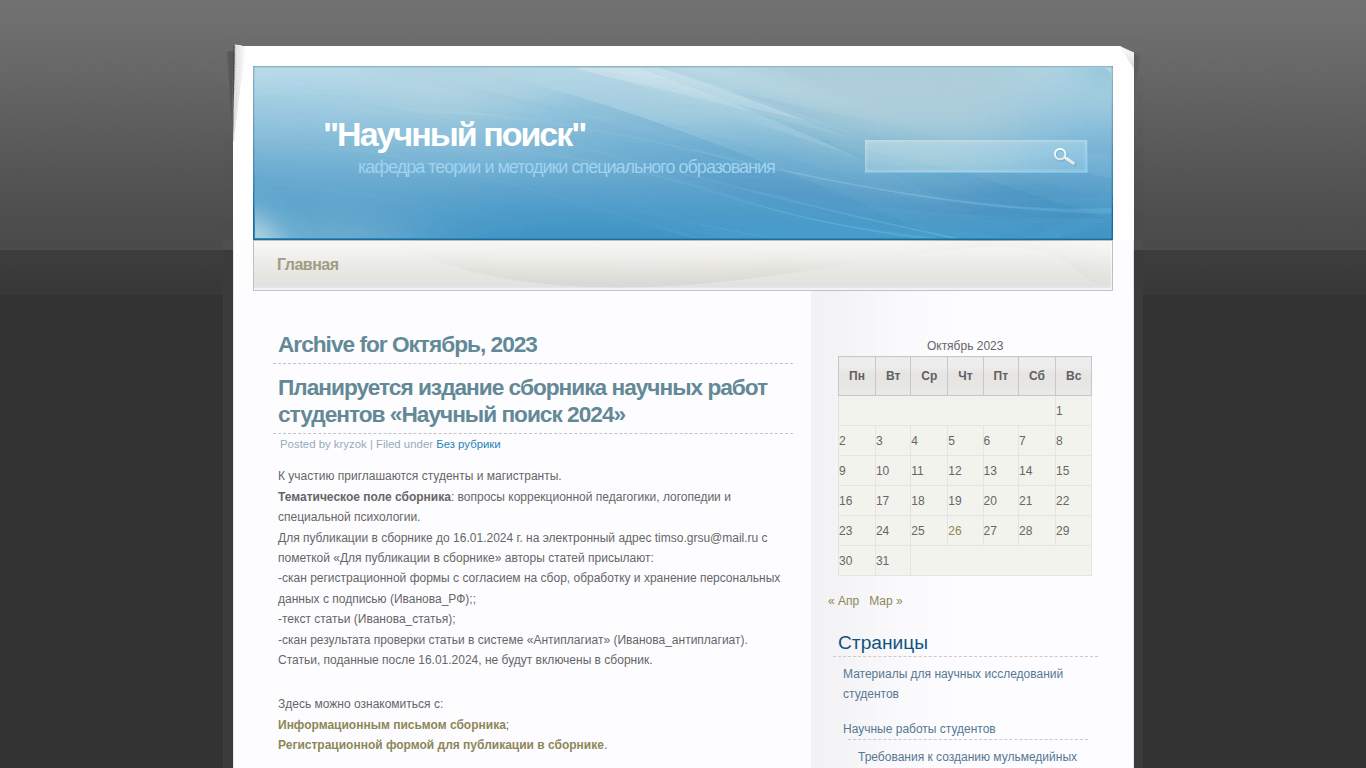Click the Posted by kryzok text
The image size is (1366, 768).
(323, 444)
